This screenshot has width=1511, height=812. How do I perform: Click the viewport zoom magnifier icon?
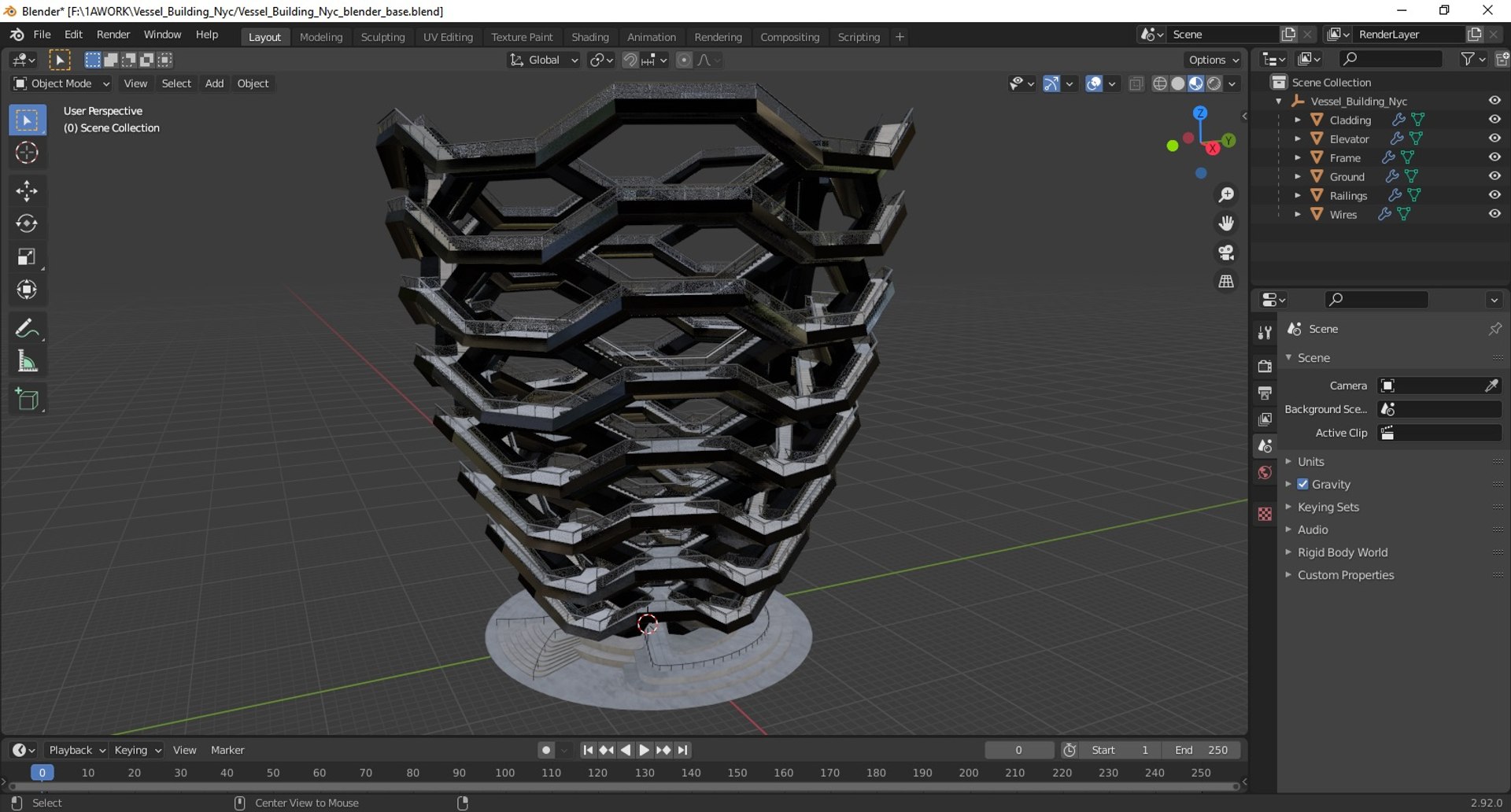coord(1226,194)
